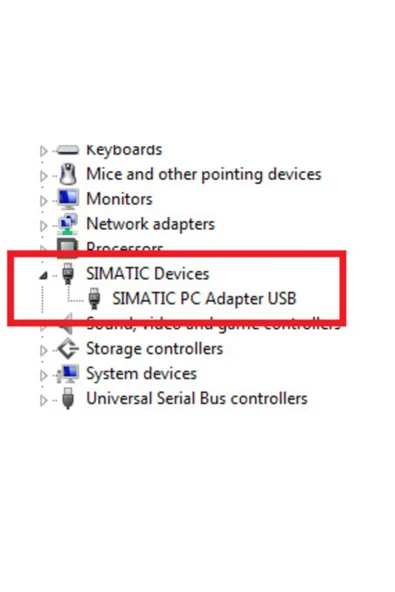Image resolution: width=395 pixels, height=592 pixels.
Task: Click the System devices computer icon
Action: click(68, 374)
